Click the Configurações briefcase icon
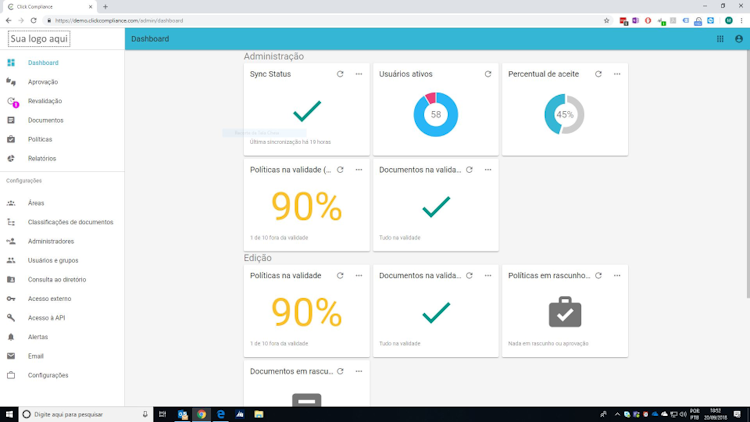The image size is (750, 422). (x=11, y=375)
